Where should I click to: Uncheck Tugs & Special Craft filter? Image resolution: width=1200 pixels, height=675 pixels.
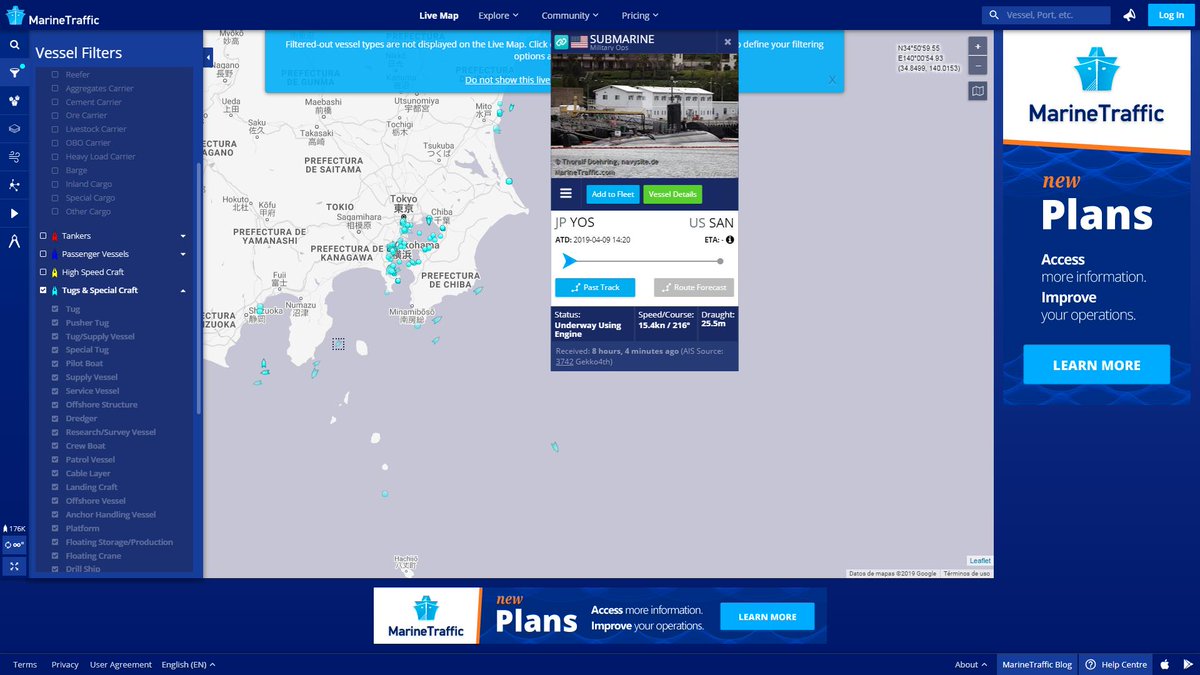point(43,290)
